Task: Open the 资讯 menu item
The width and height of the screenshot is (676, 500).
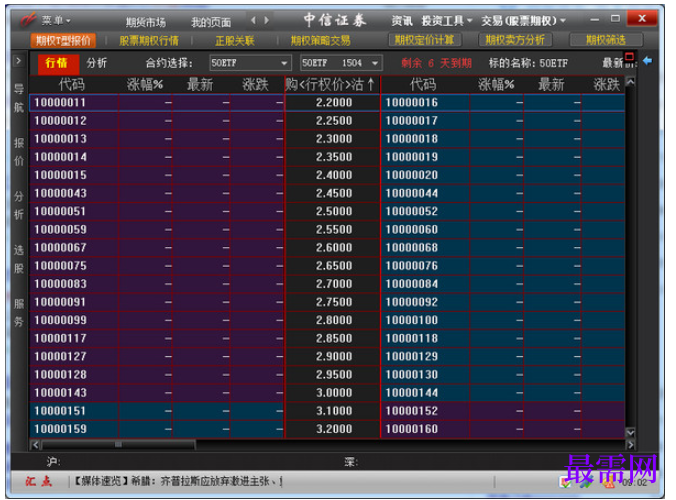Action: click(402, 20)
